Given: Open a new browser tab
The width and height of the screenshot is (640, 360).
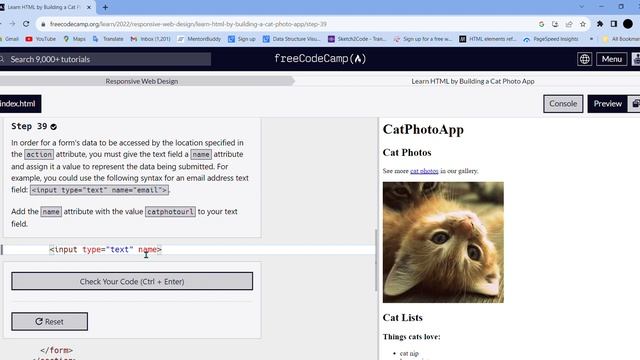Looking at the screenshot, I should click(105, 7).
